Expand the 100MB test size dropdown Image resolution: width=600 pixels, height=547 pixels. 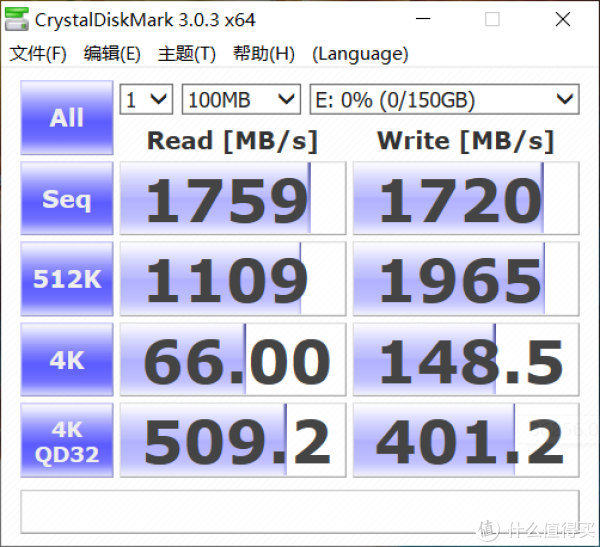(241, 99)
